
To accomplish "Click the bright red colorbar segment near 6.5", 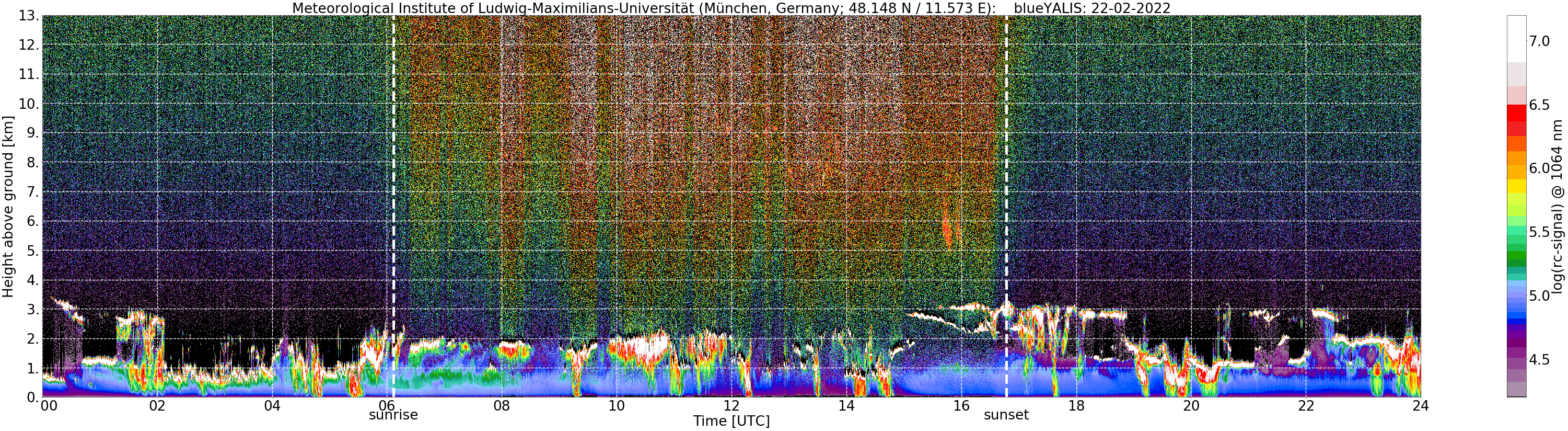I will point(1516,113).
